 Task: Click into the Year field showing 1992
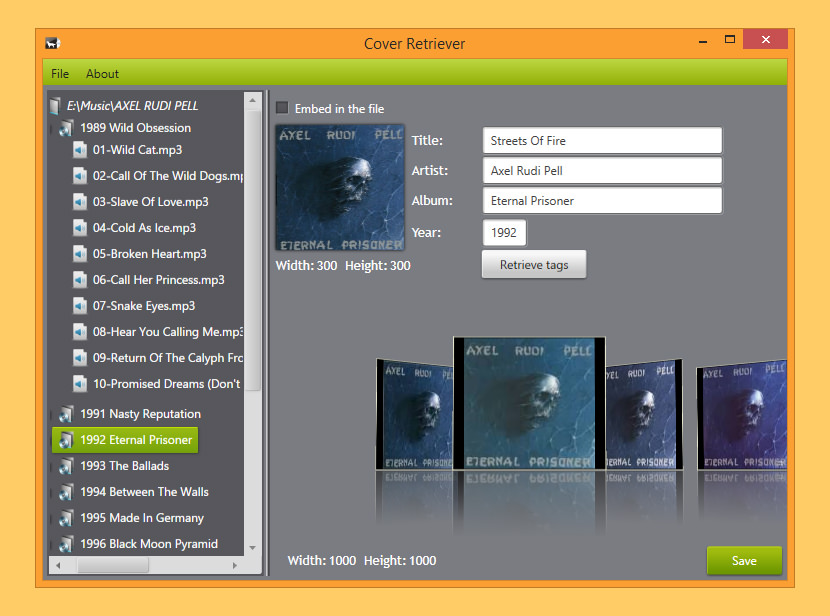point(504,232)
